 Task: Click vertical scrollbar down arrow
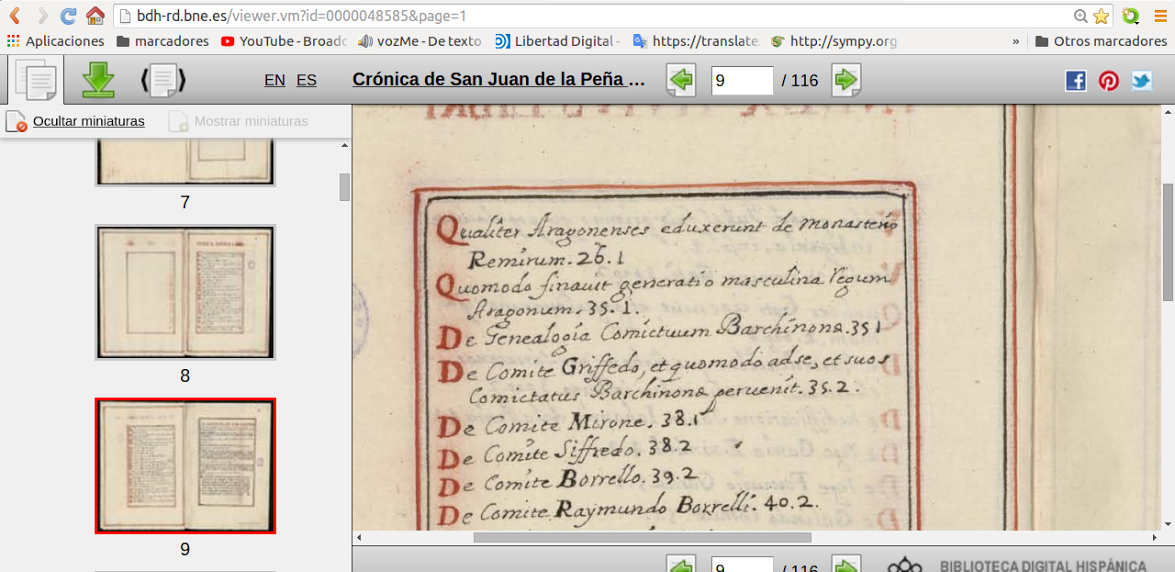point(1168,525)
